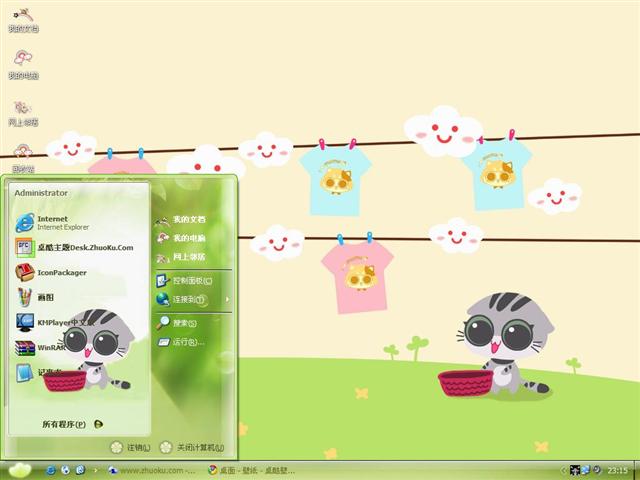Switch to the www.zhuoku.com taskbar window
Image resolution: width=640 pixels, height=480 pixels.
pyautogui.click(x=152, y=470)
